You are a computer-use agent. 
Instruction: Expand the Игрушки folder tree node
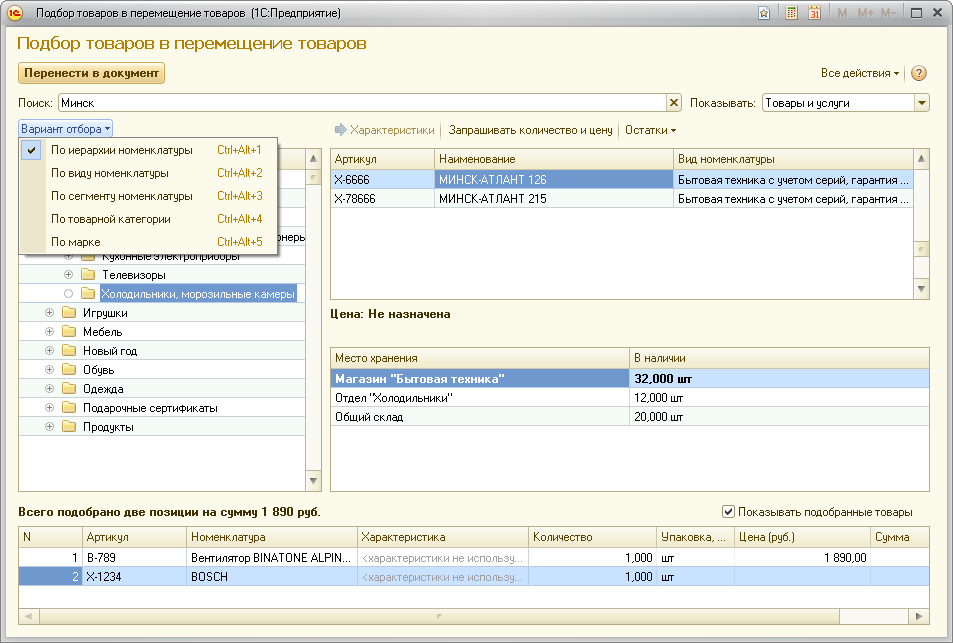click(x=49, y=313)
